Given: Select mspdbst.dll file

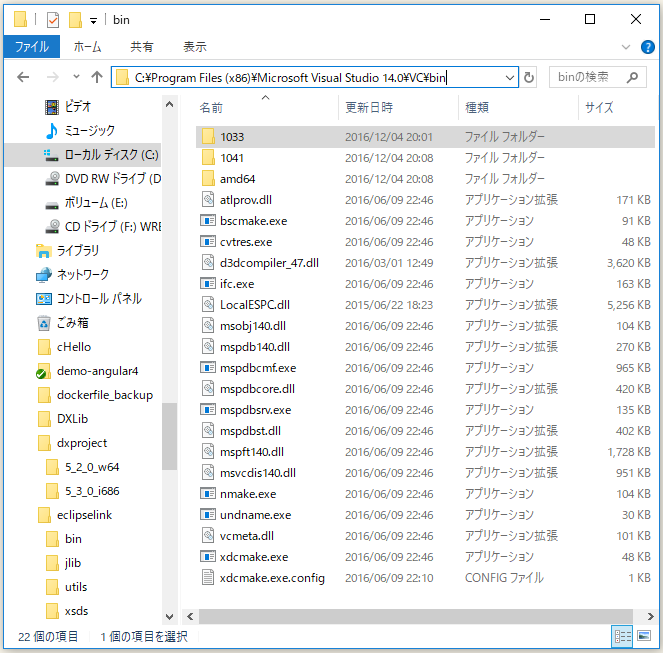Looking at the screenshot, I should (425, 431).
